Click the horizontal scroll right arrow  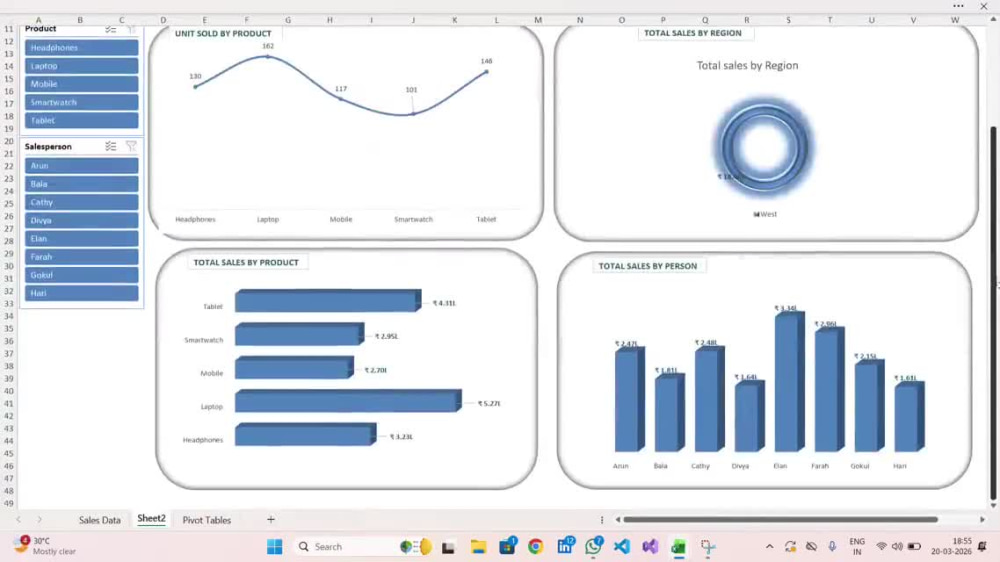983,520
